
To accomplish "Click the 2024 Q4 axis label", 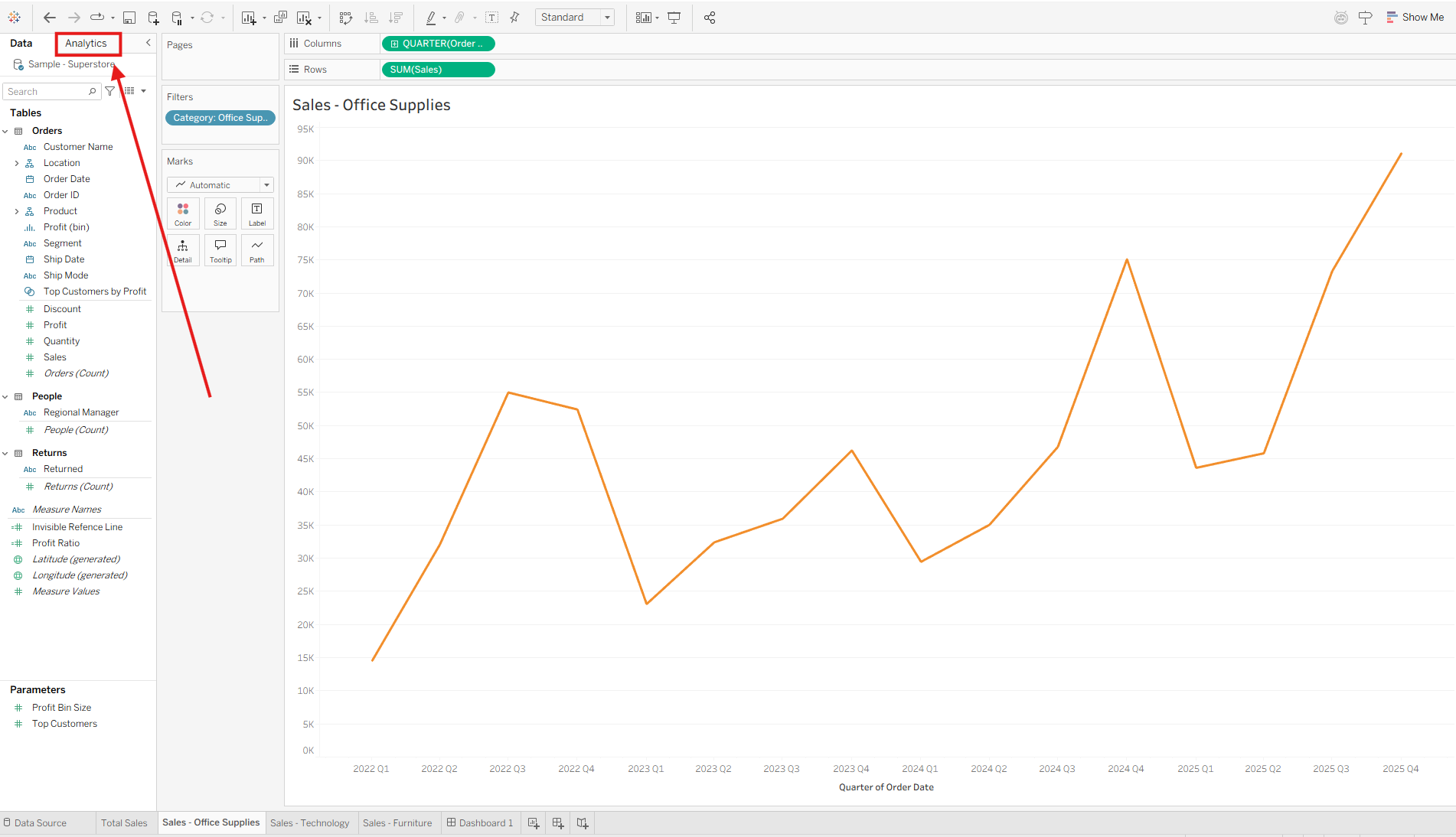I will point(1126,769).
